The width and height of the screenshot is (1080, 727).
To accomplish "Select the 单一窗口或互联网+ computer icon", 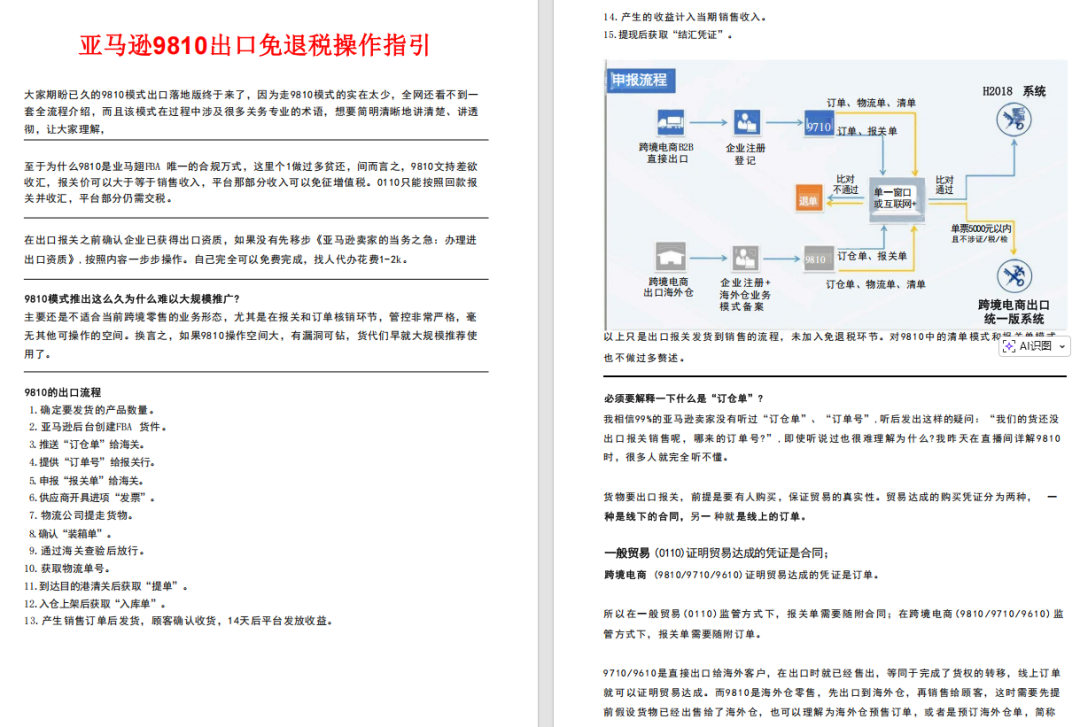I will pyautogui.click(x=896, y=200).
